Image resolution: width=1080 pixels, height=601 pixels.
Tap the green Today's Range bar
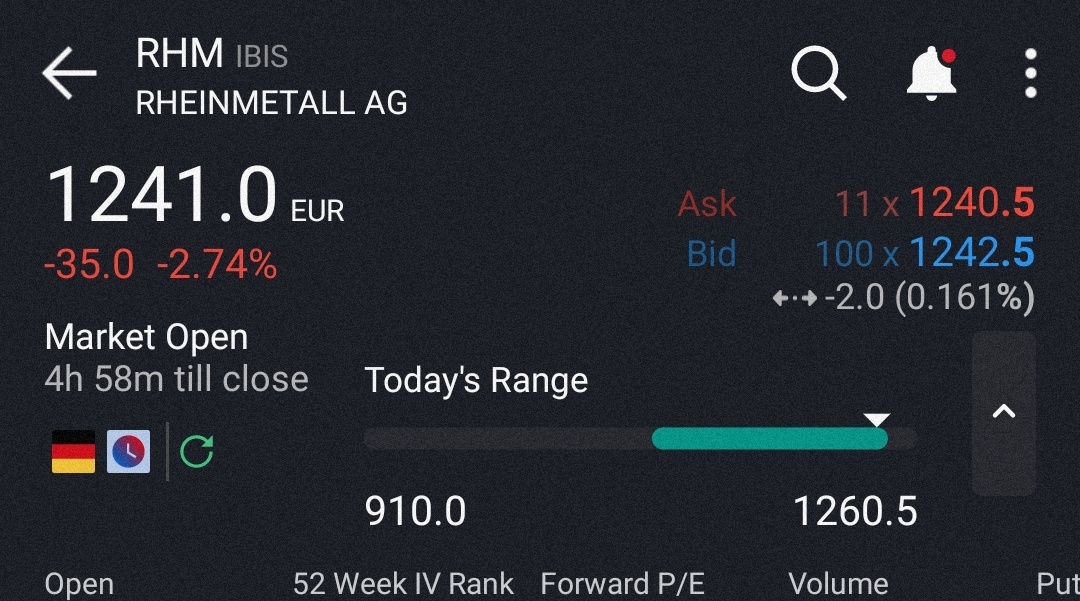click(768, 438)
